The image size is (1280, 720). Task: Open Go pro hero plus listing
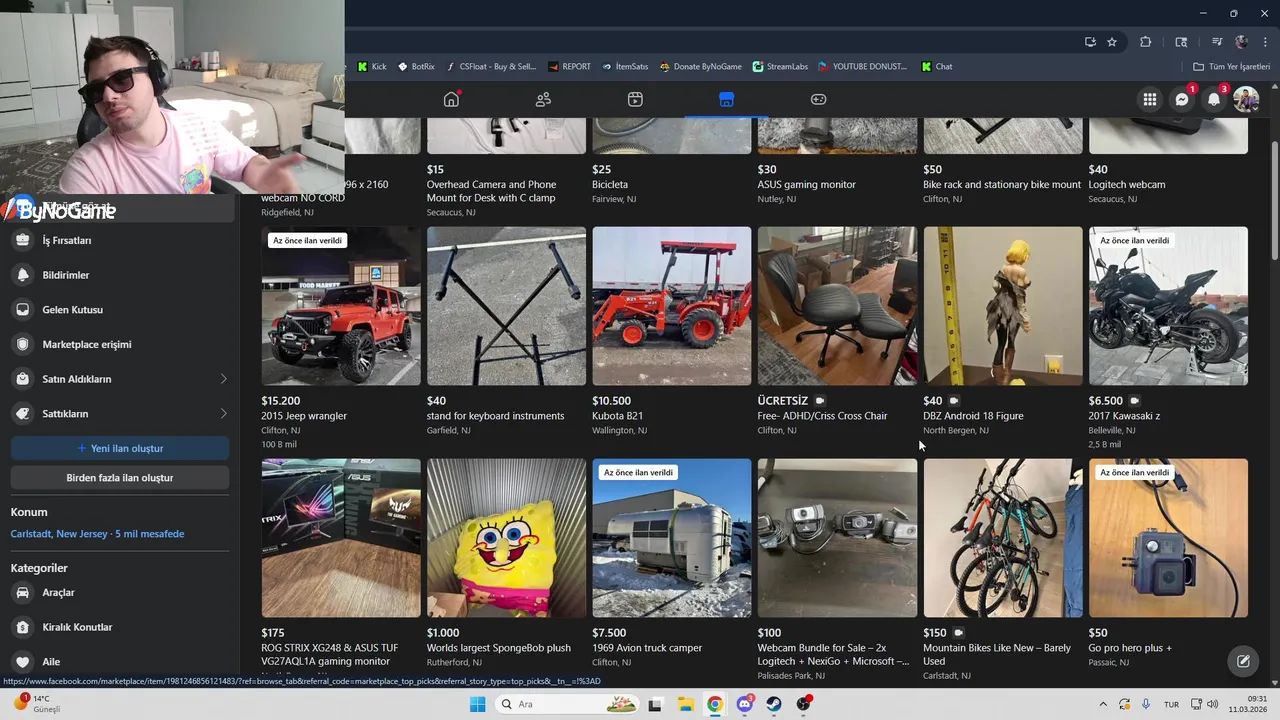pyautogui.click(x=1168, y=538)
